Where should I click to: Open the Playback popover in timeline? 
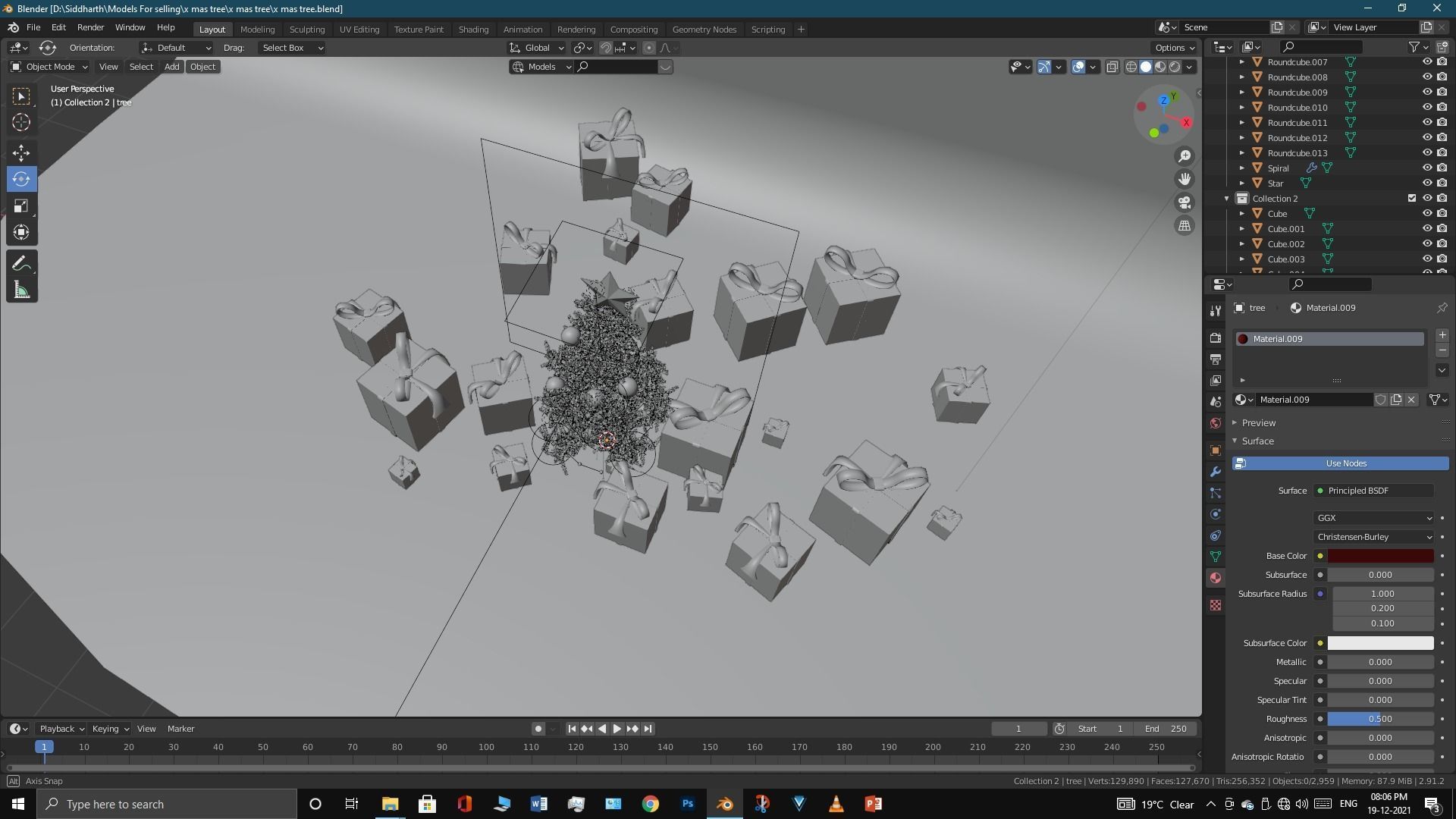61,729
